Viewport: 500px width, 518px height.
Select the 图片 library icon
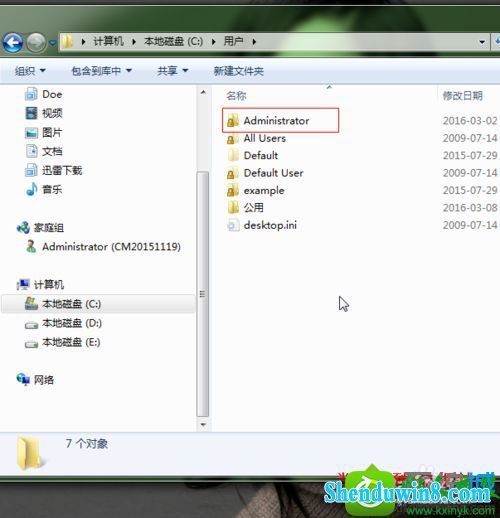[x=31, y=132]
